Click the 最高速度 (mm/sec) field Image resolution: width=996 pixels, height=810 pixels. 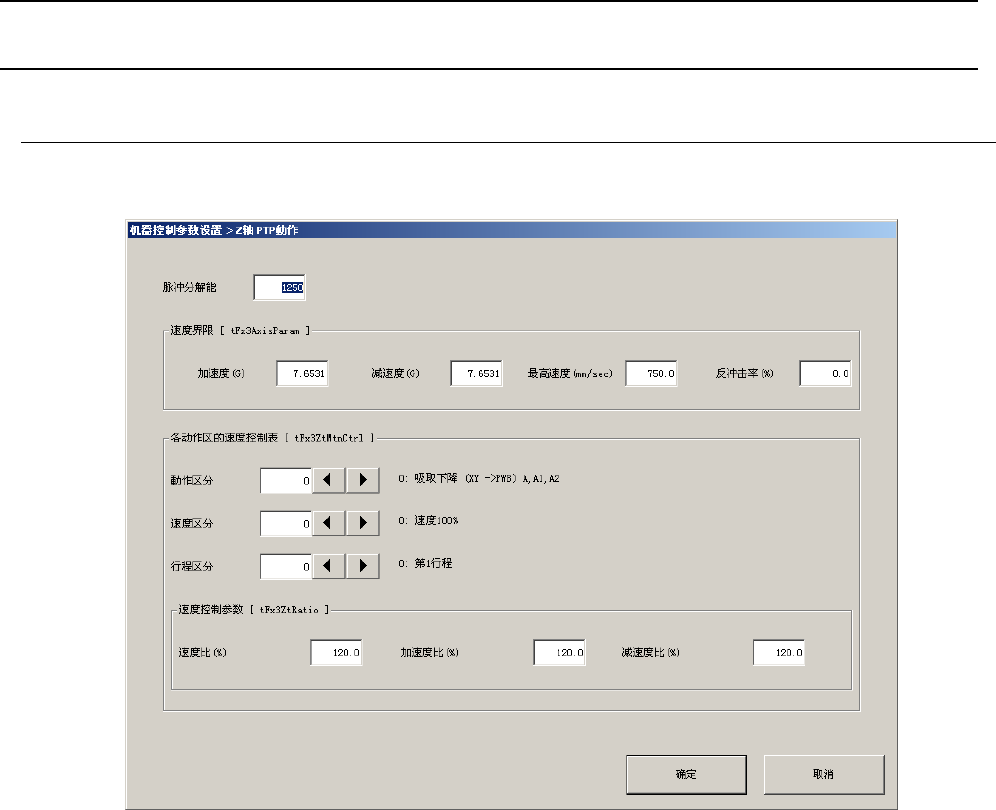tap(651, 374)
